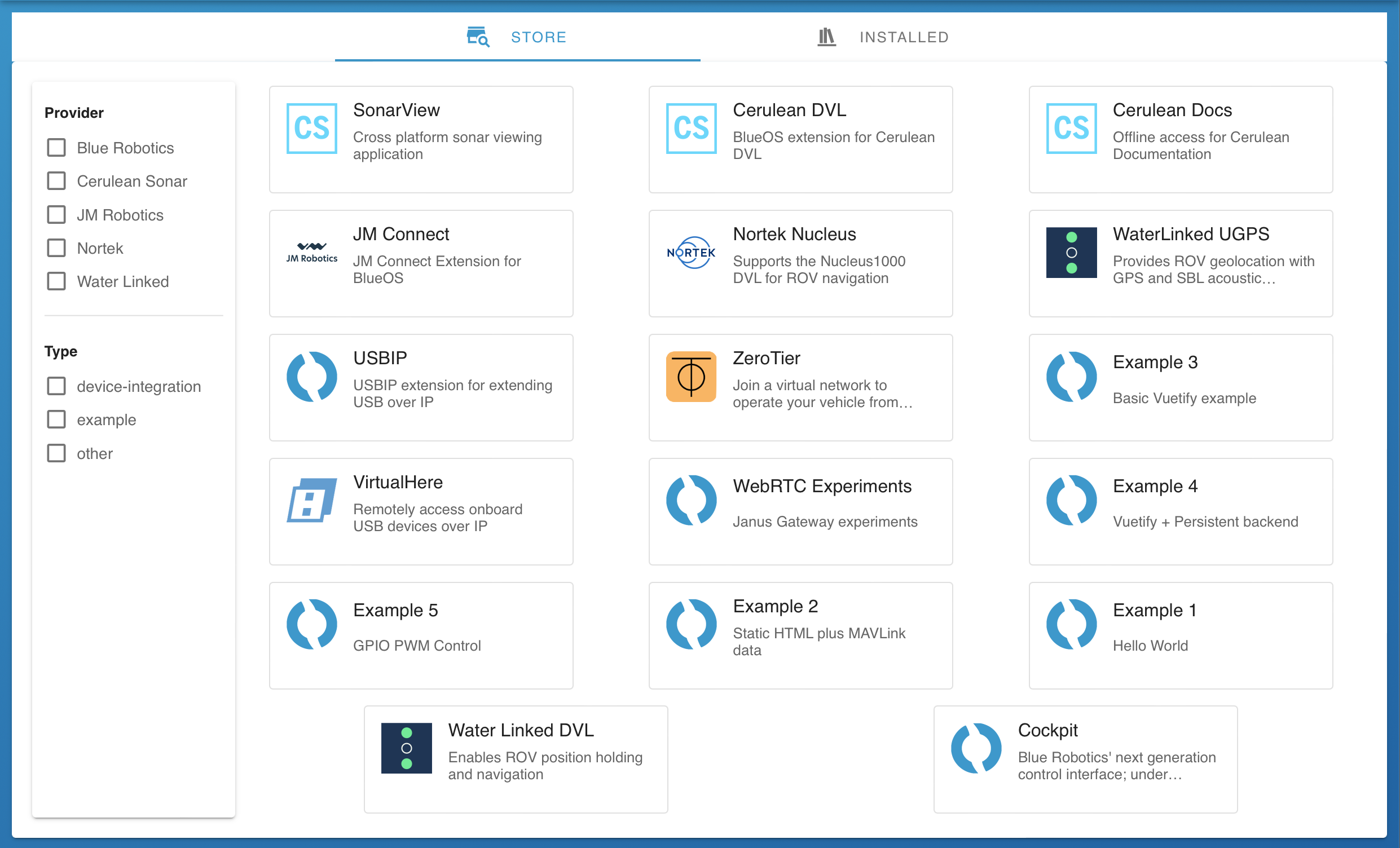
Task: Click the Cockpit extension icon
Action: (x=977, y=748)
